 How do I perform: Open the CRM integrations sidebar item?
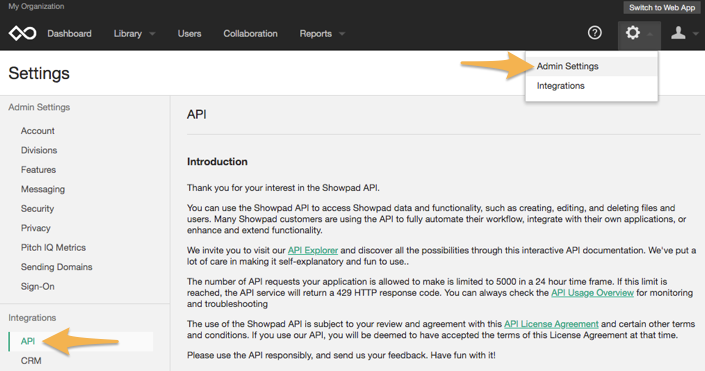coord(31,361)
